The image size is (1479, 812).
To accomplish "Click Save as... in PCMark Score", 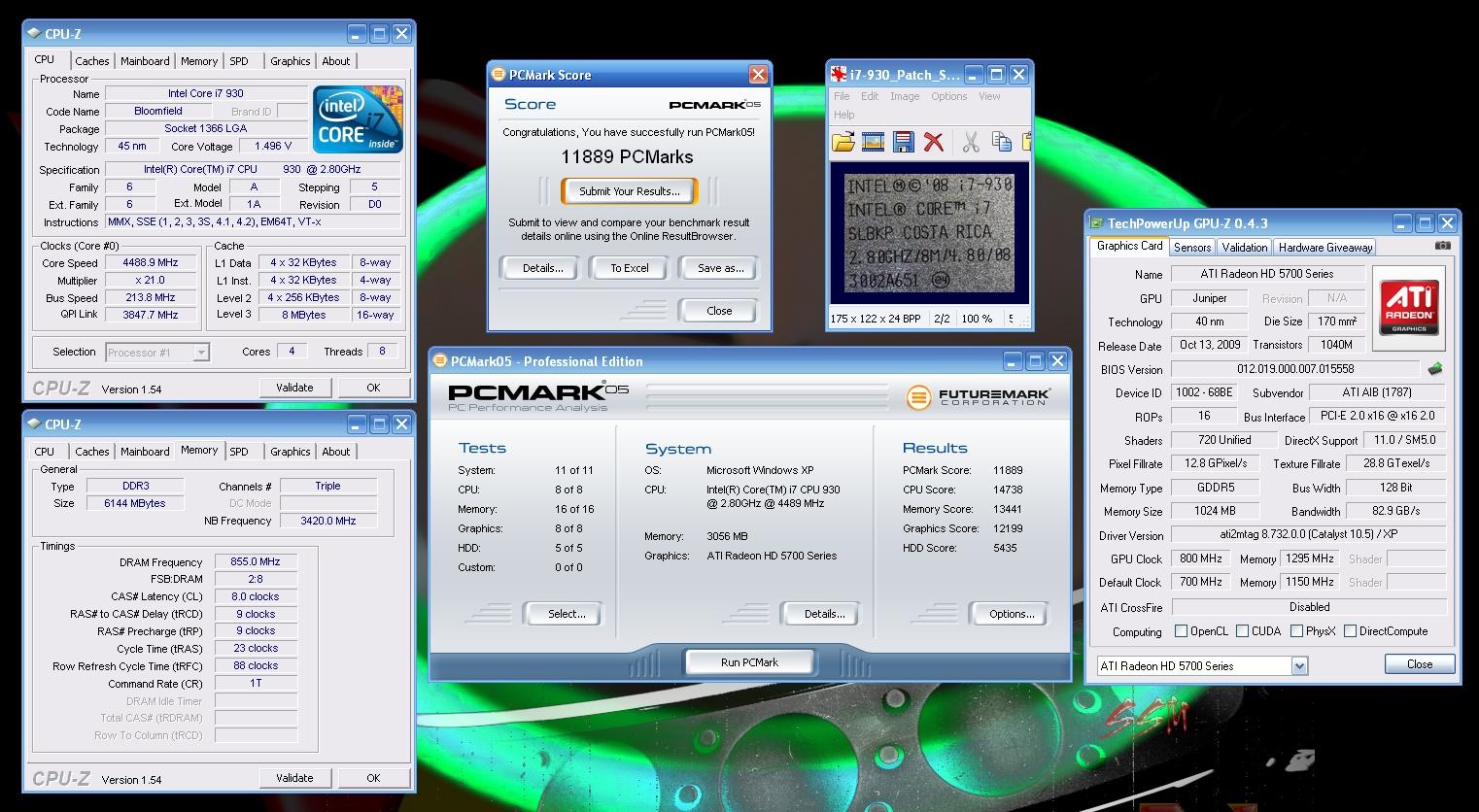I will 720,268.
